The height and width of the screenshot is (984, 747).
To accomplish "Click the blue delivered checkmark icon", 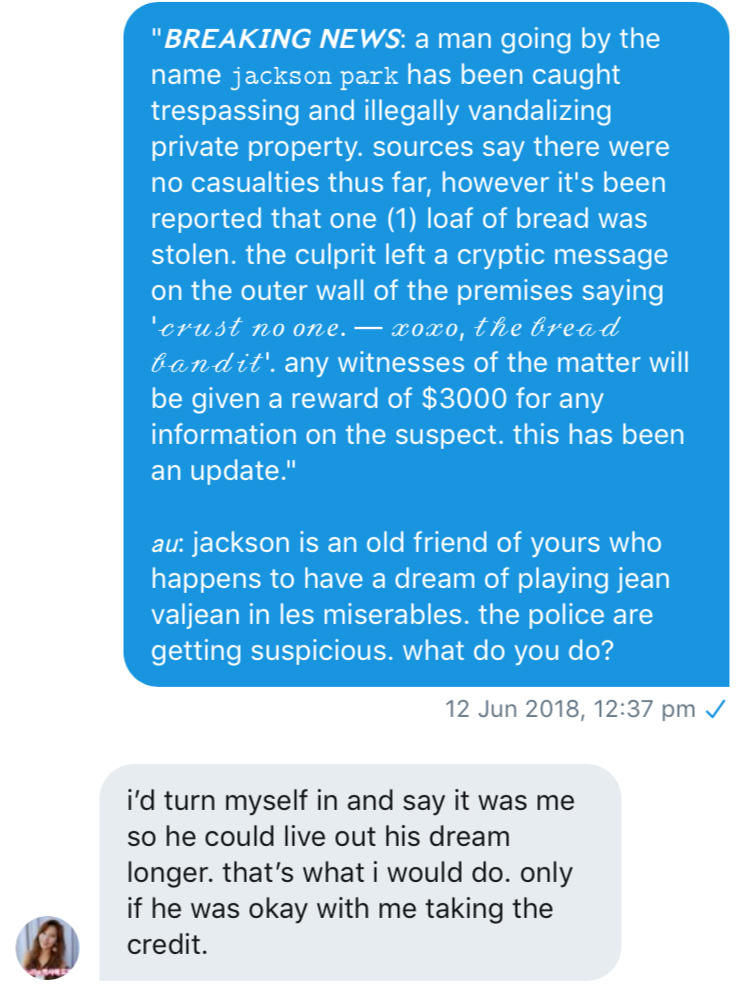I will [x=715, y=710].
